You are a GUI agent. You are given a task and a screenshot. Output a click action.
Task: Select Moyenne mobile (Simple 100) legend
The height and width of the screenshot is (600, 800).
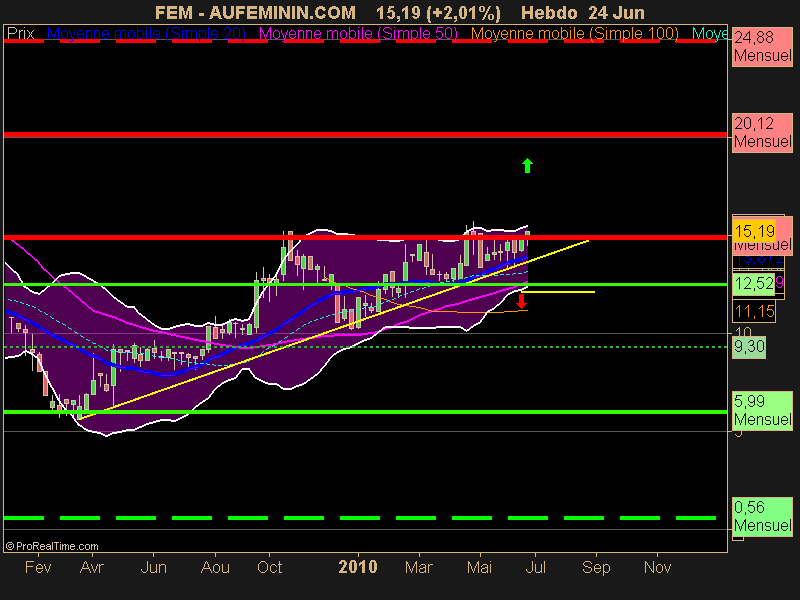pyautogui.click(x=574, y=34)
